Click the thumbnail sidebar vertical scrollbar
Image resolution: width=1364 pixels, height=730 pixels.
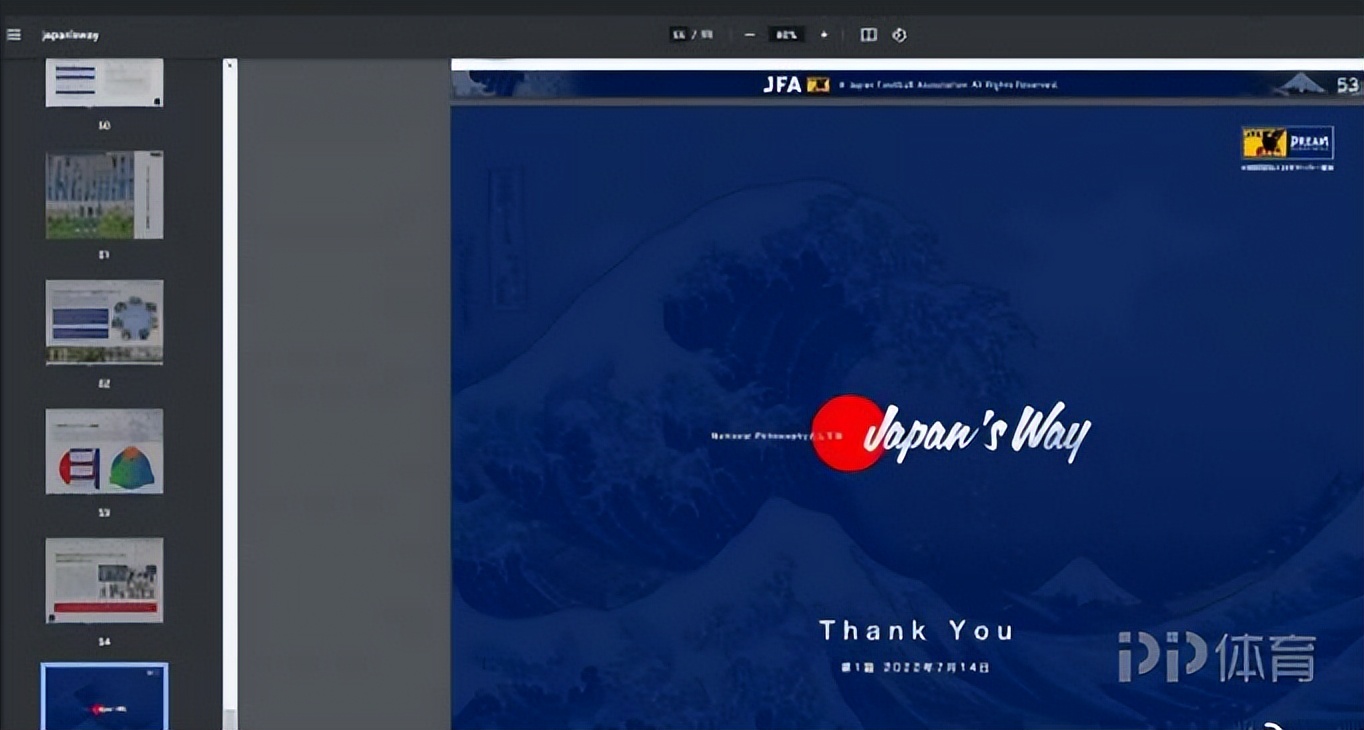click(x=230, y=394)
